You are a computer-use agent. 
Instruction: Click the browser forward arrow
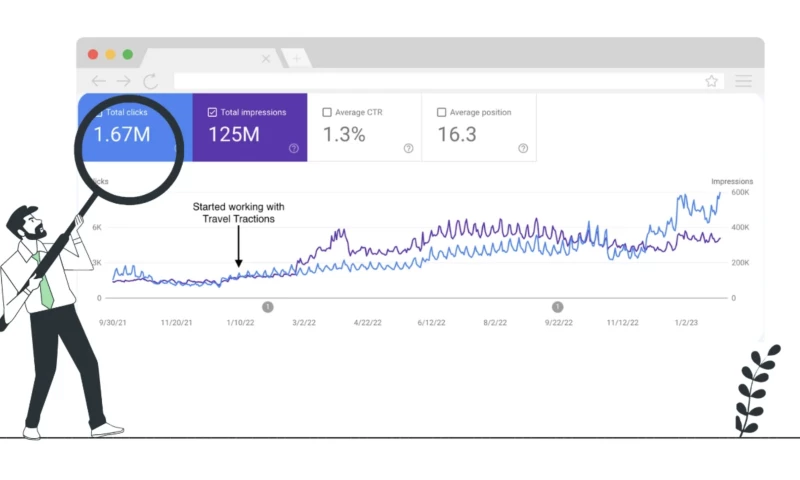[x=123, y=81]
